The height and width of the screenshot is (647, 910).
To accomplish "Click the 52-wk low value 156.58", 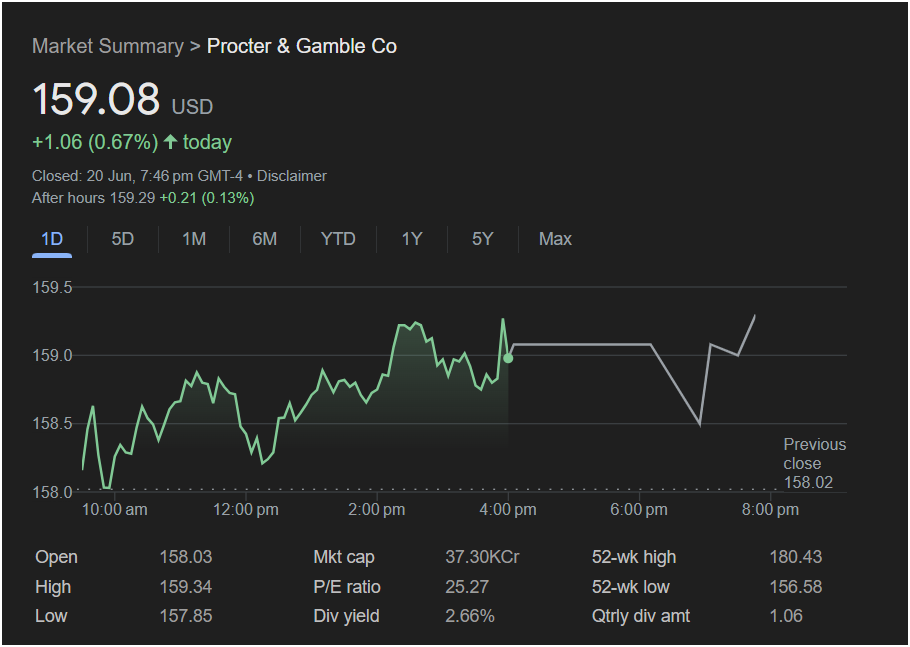I will pos(796,587).
